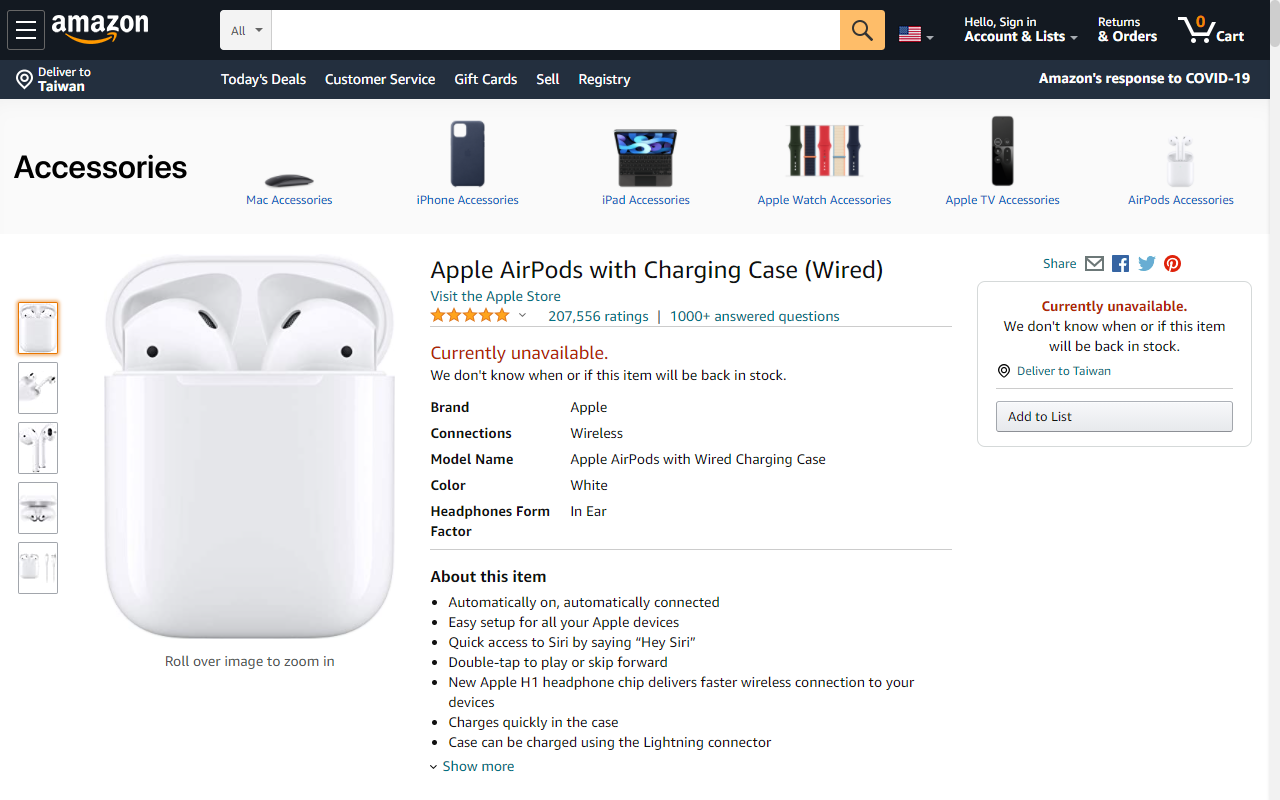Open the 207,556 ratings link

coord(598,316)
